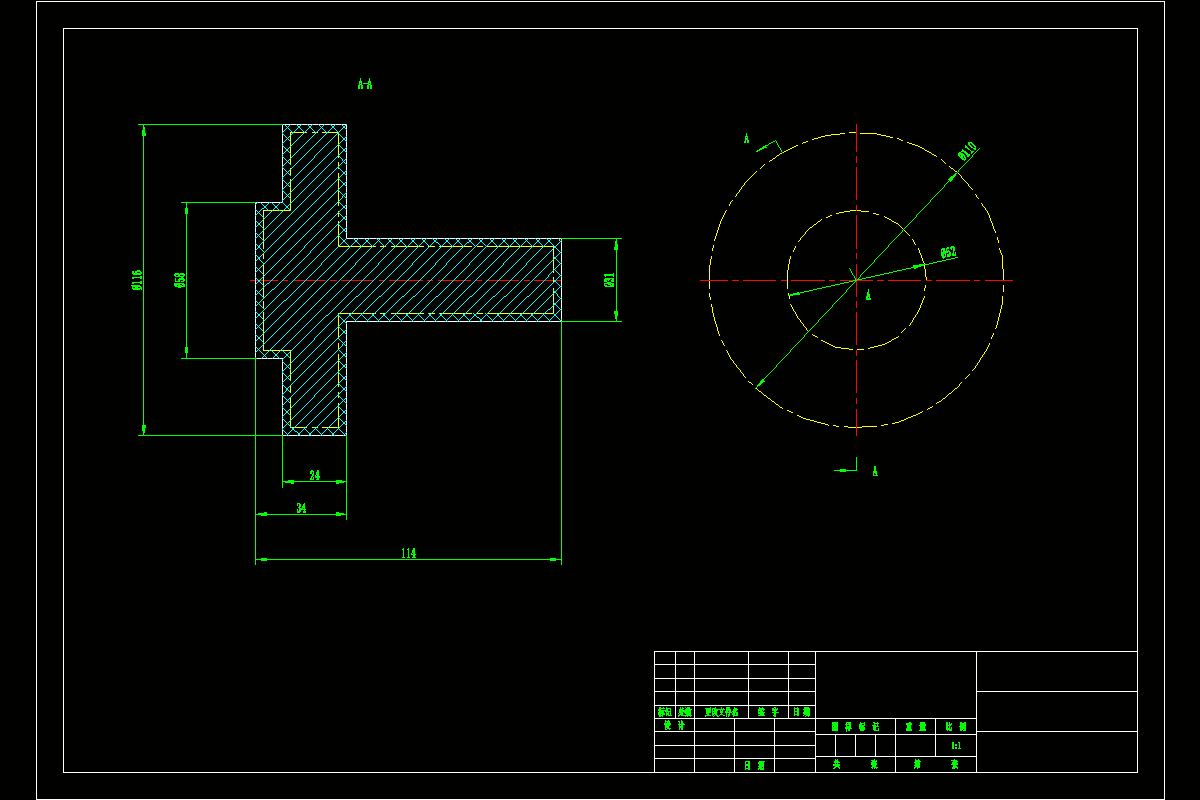The width and height of the screenshot is (1200, 800).
Task: Pick the 114 overall length dimension value
Action: [408, 553]
